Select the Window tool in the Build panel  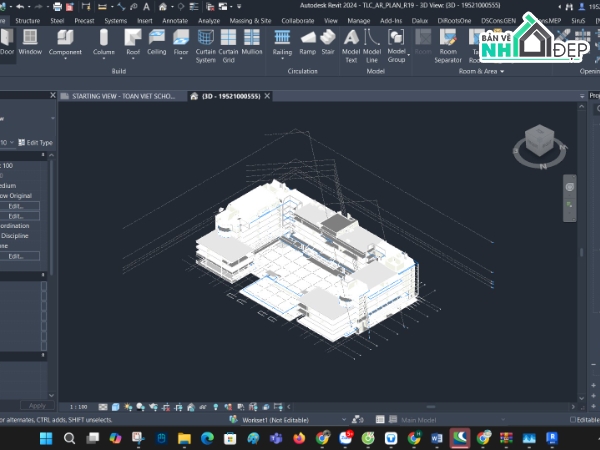tap(30, 42)
